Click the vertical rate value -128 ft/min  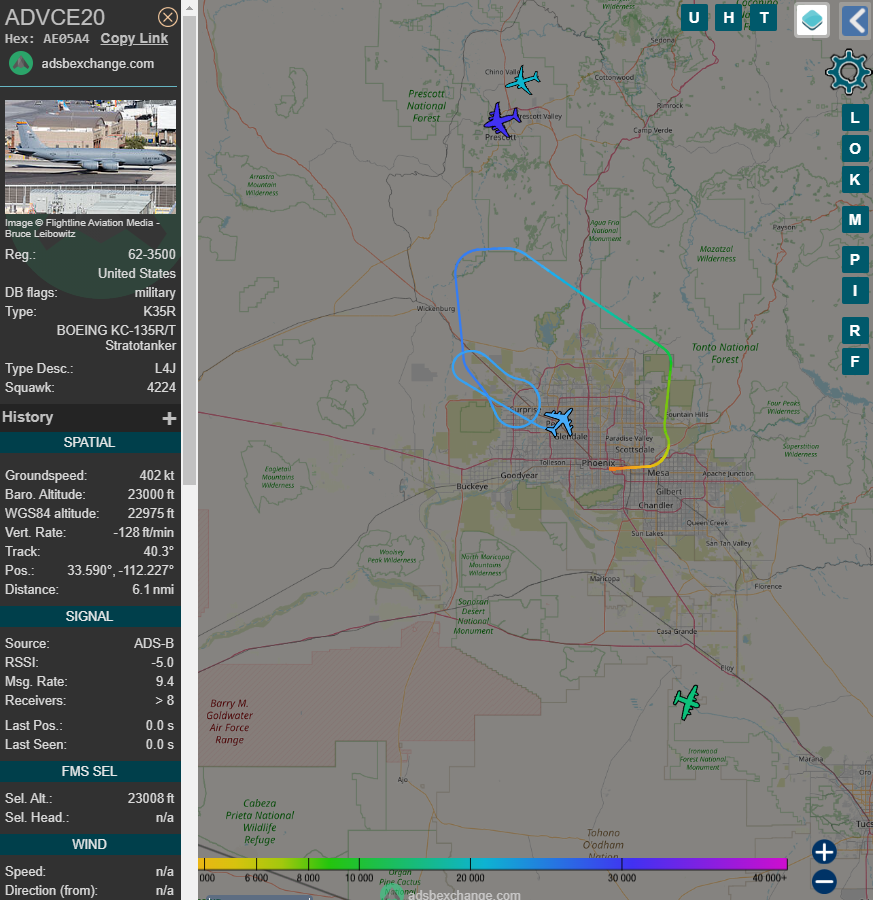point(143,533)
